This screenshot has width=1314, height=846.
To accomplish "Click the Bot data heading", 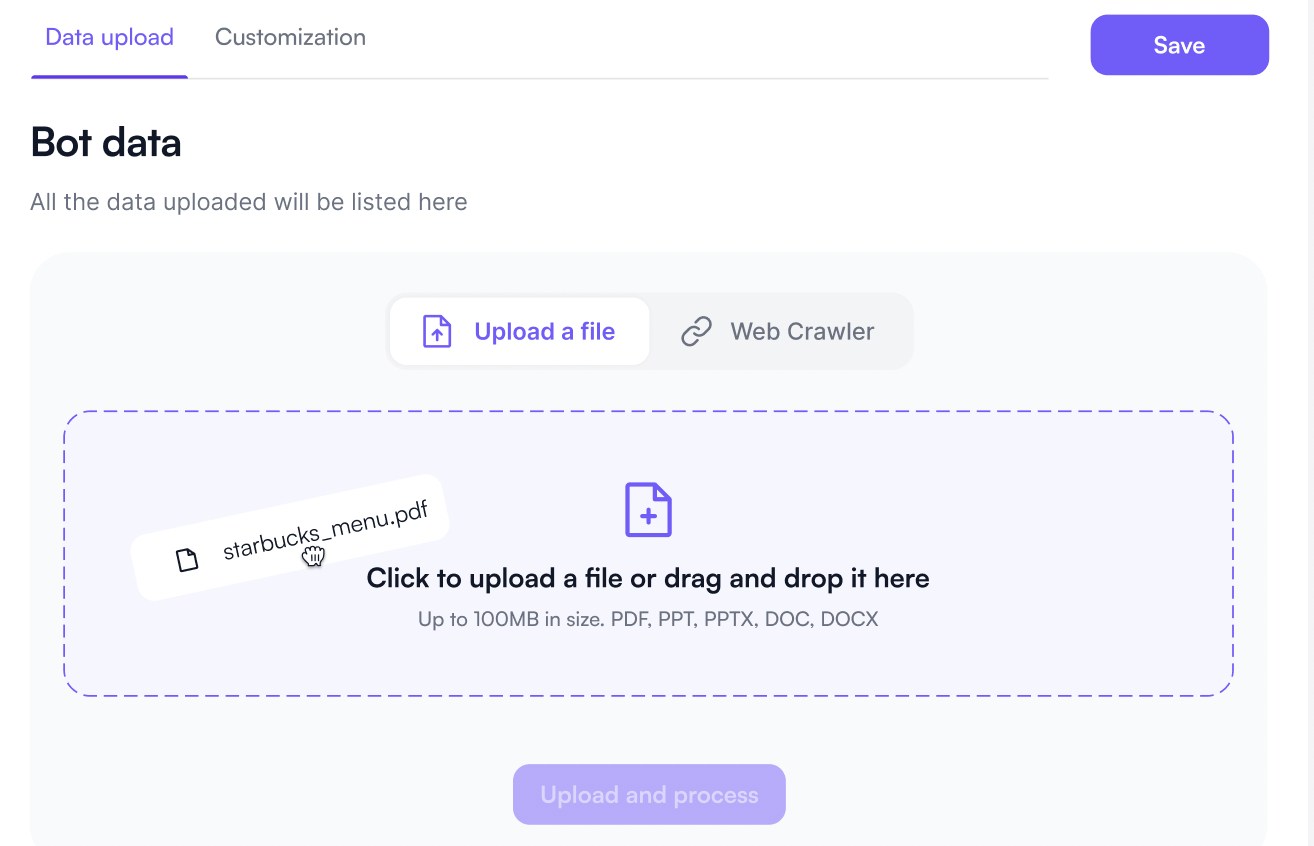I will coord(105,142).
